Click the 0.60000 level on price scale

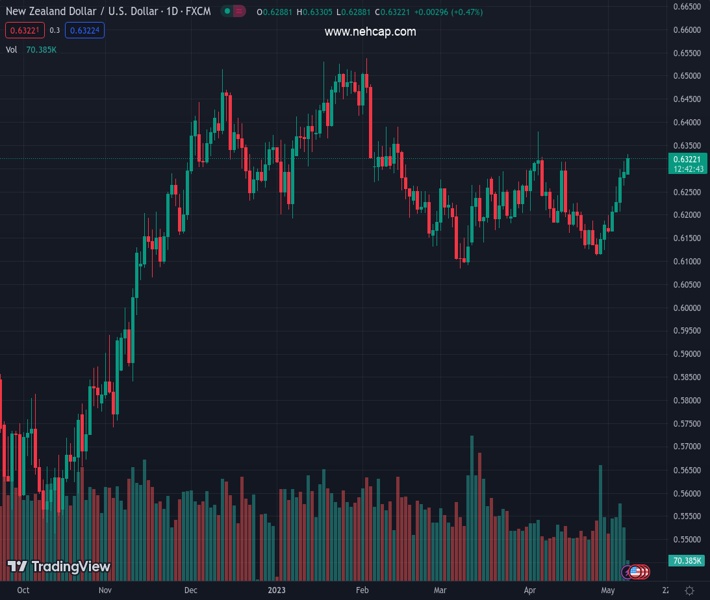(x=686, y=308)
